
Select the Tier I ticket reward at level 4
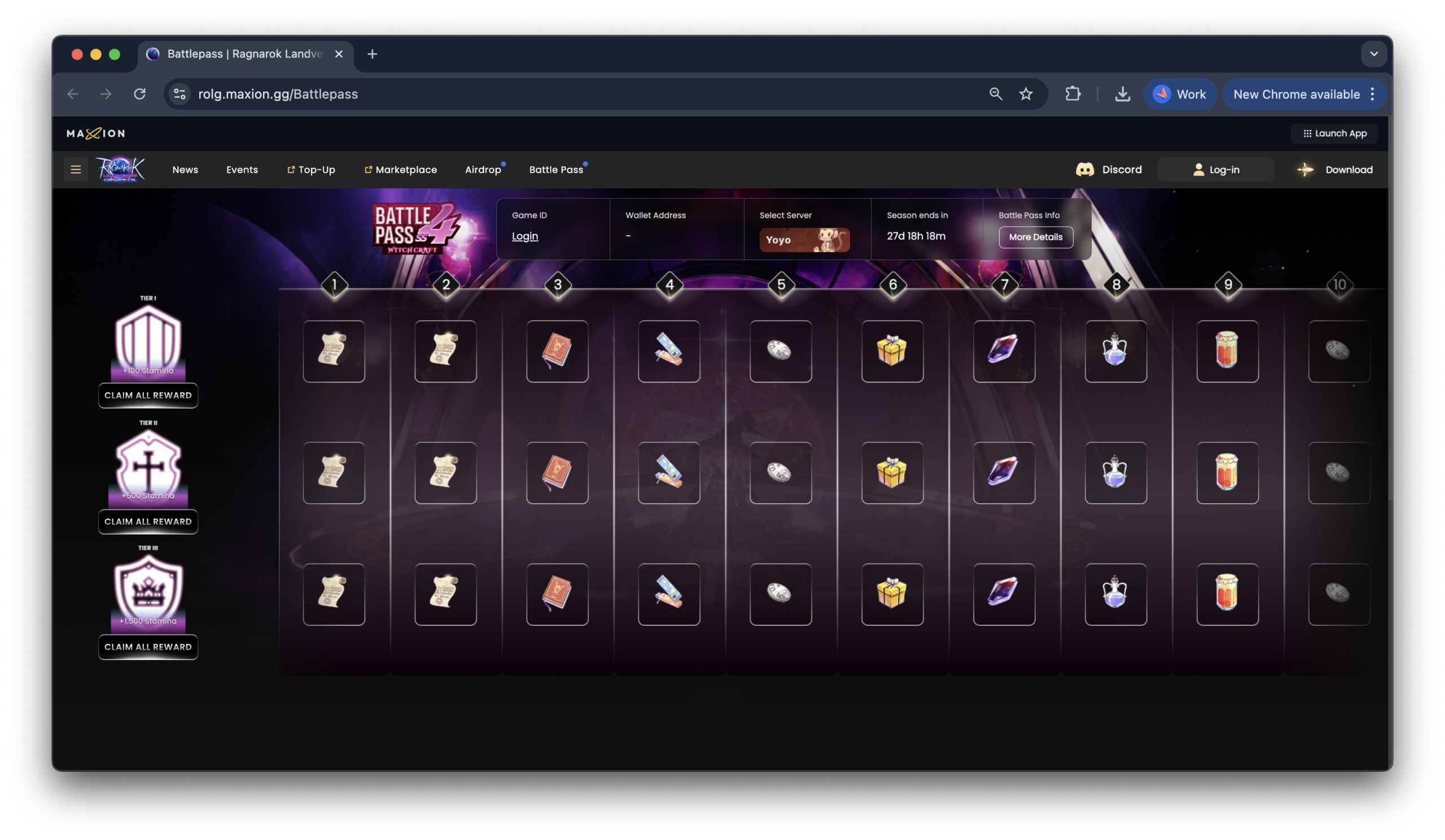tap(669, 351)
